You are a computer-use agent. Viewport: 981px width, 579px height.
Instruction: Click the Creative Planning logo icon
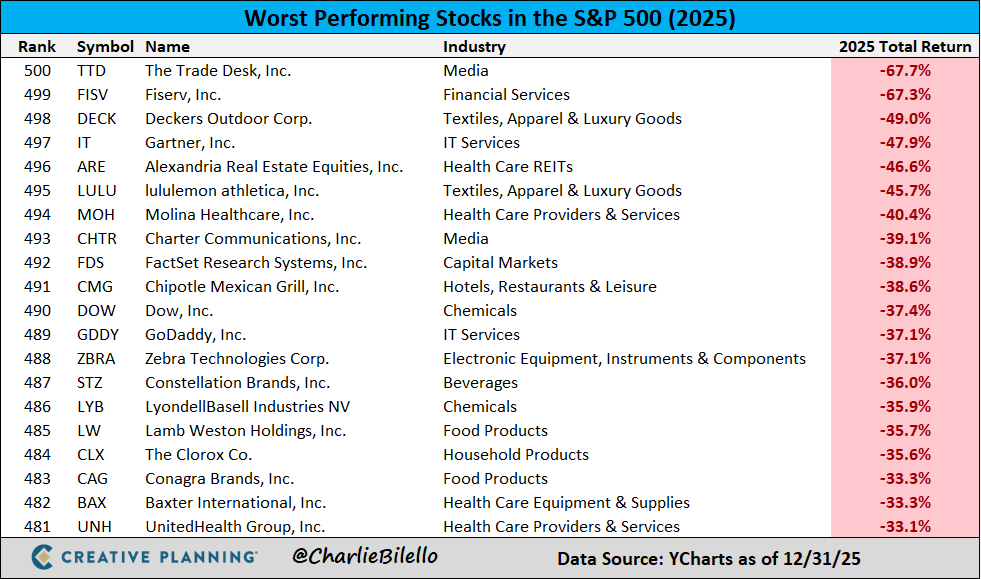tap(43, 557)
